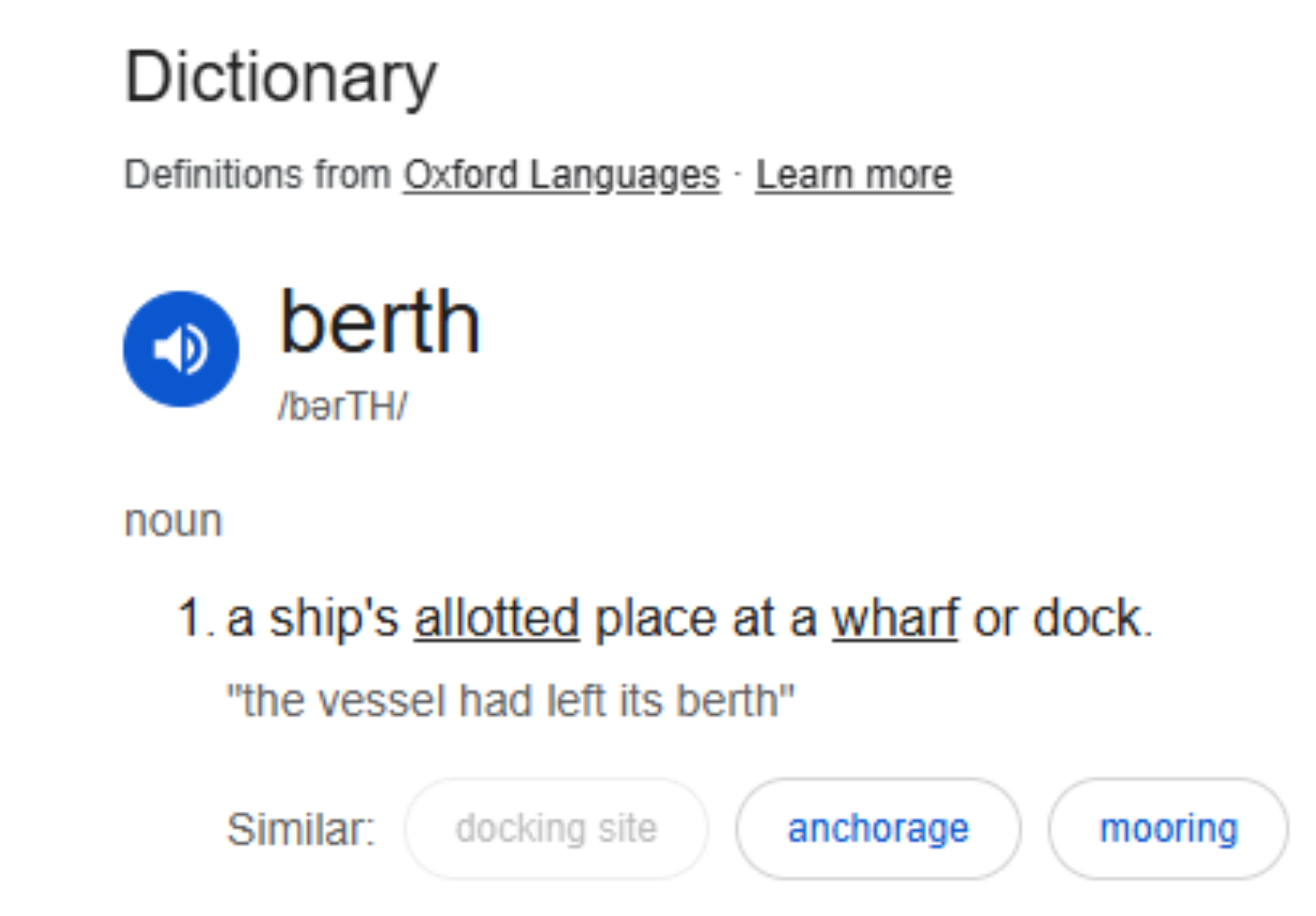This screenshot has width=1316, height=916.
Task: Open the underlined word allotted
Action: [496, 617]
